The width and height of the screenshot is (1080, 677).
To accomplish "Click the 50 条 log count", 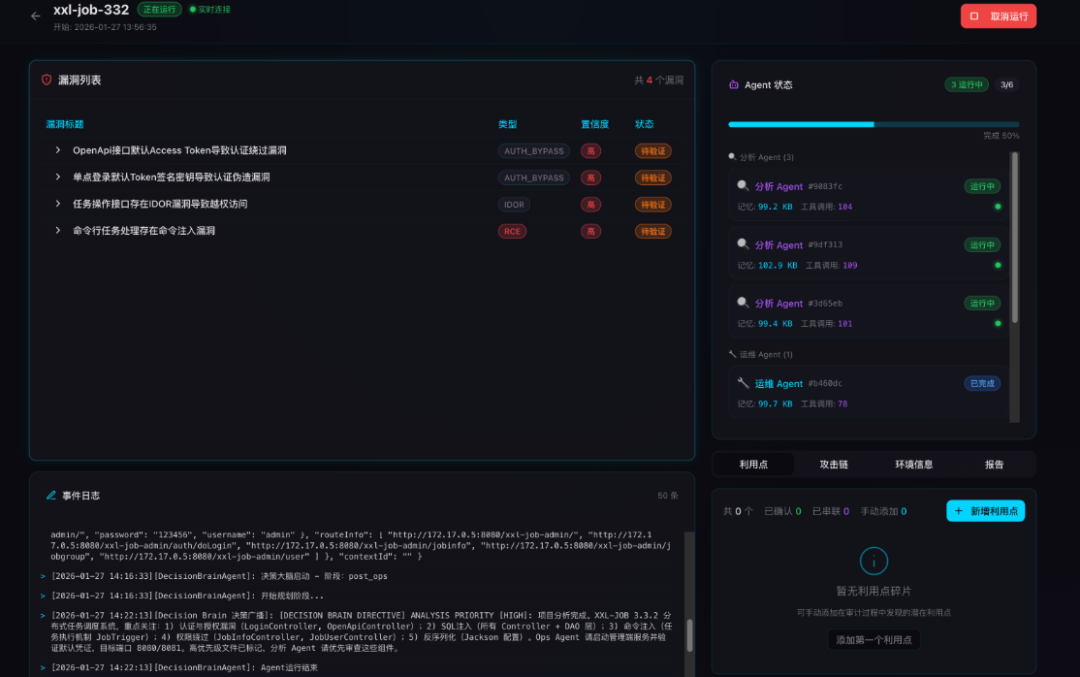I will 667,495.
